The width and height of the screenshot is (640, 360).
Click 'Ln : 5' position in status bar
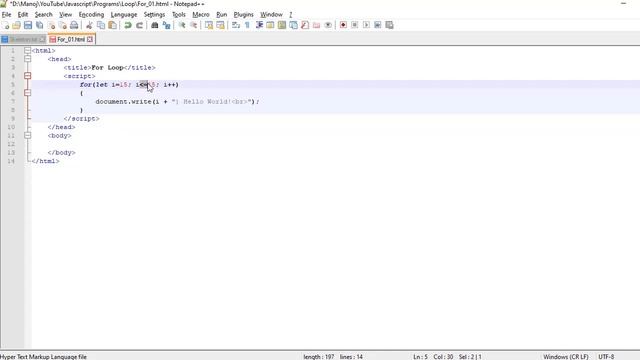(420, 357)
